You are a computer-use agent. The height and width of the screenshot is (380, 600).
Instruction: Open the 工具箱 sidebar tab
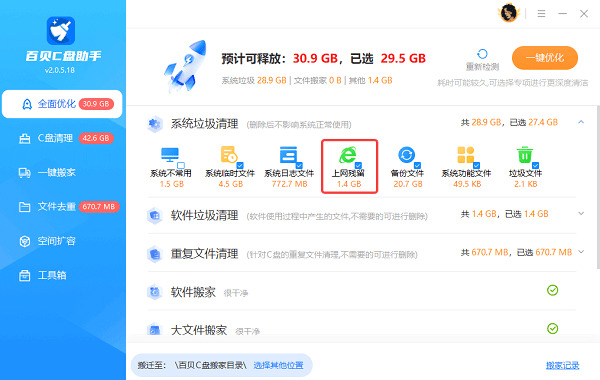(62, 275)
